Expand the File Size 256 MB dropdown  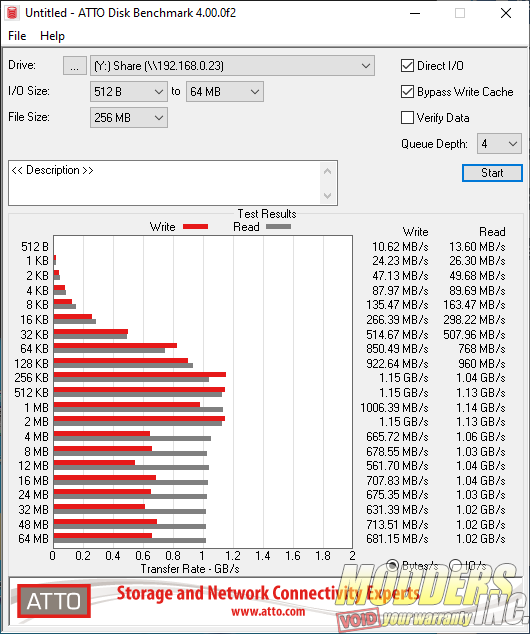[x=129, y=118]
